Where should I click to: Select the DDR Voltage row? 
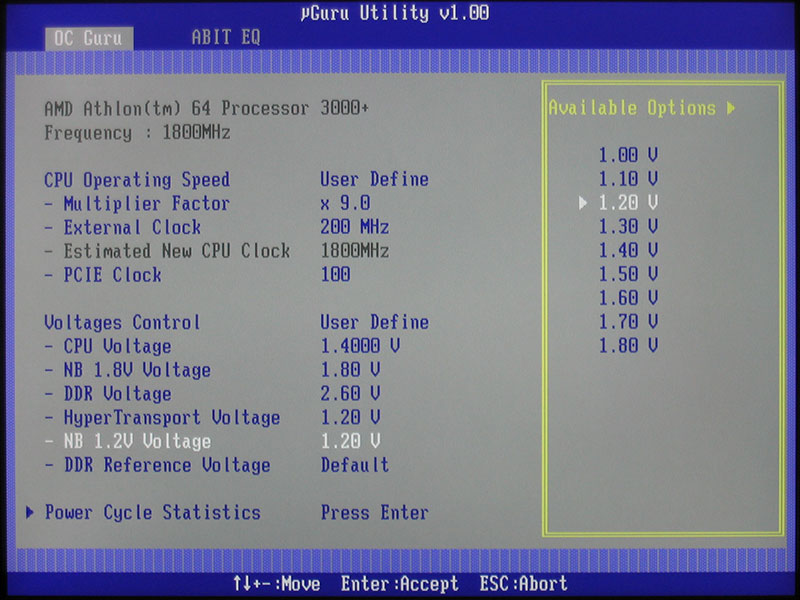coord(108,394)
